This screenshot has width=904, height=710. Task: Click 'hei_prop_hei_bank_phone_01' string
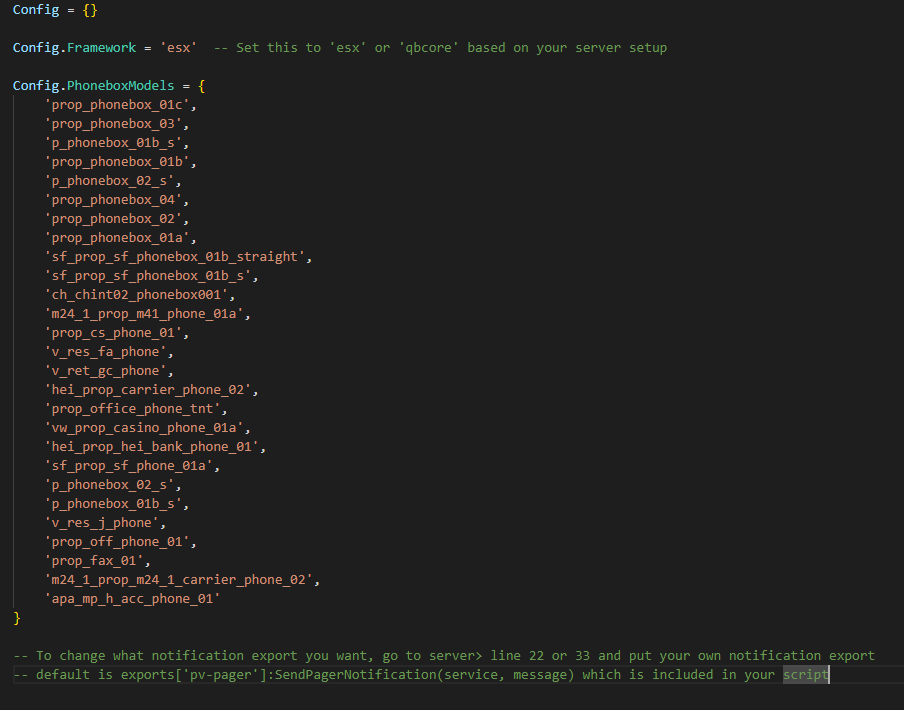click(152, 447)
